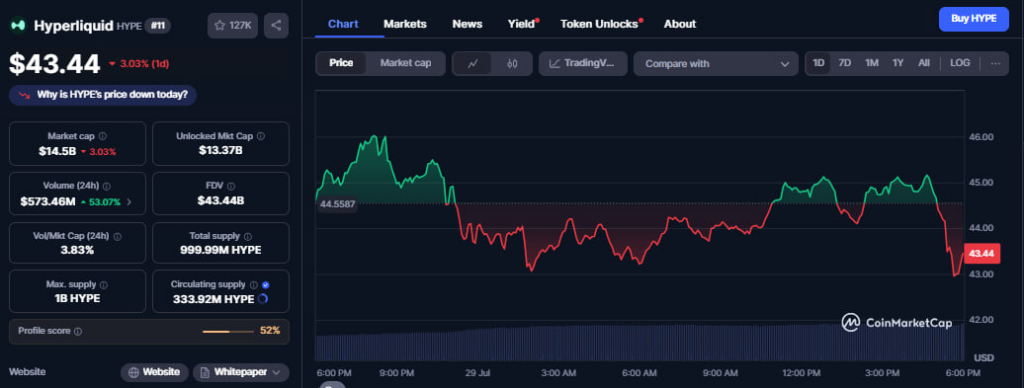This screenshot has width=1024, height=388.
Task: Select the line chart icon
Action: (473, 63)
